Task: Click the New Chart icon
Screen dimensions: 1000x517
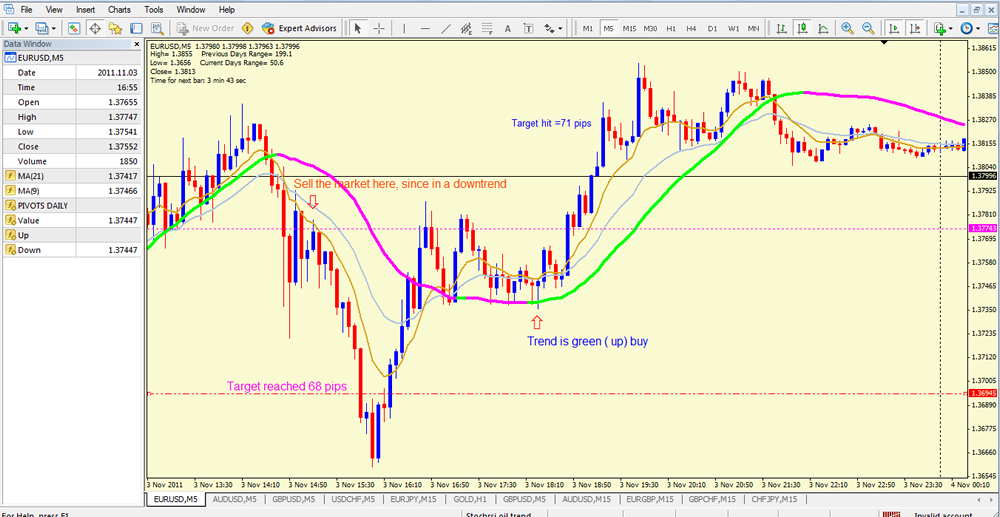Action: tap(14, 28)
